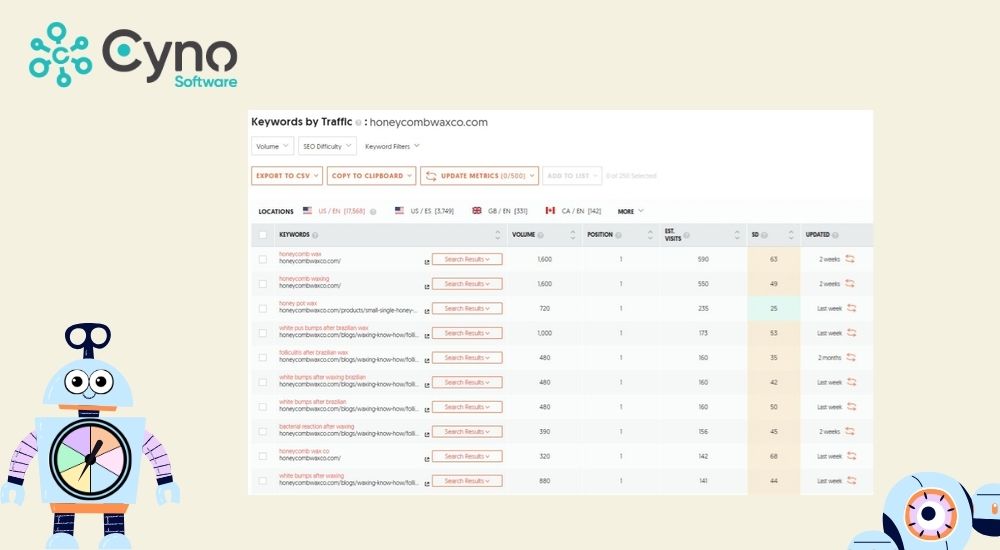The width and height of the screenshot is (1000, 550).
Task: Switch to the GB / EN location tab
Action: (x=500, y=211)
